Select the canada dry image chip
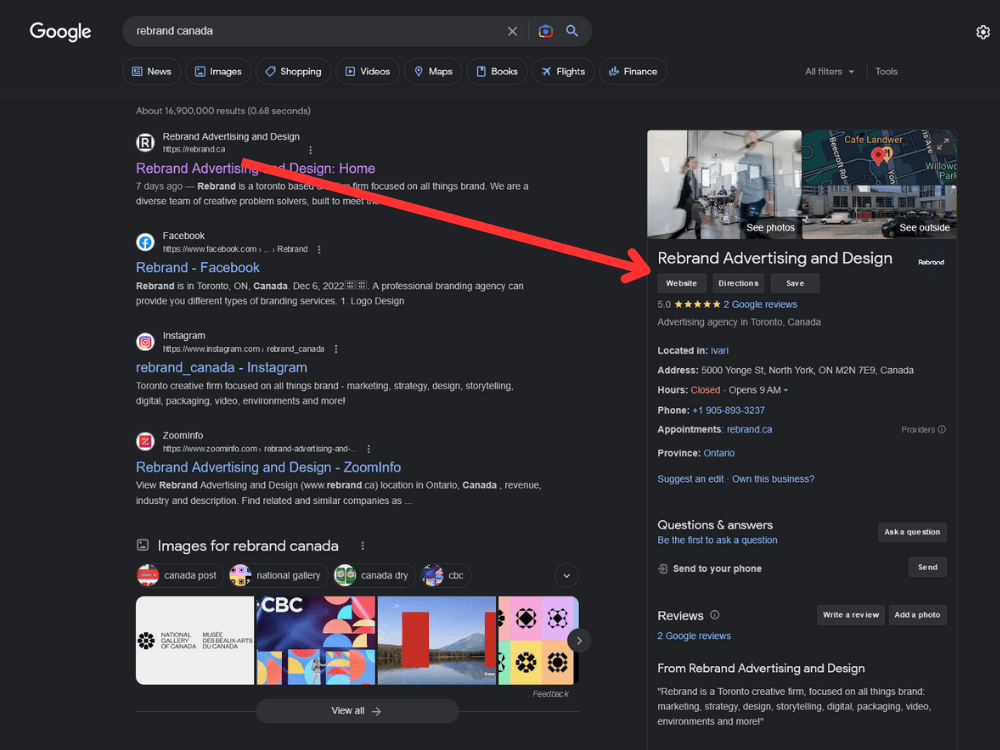 coord(374,576)
